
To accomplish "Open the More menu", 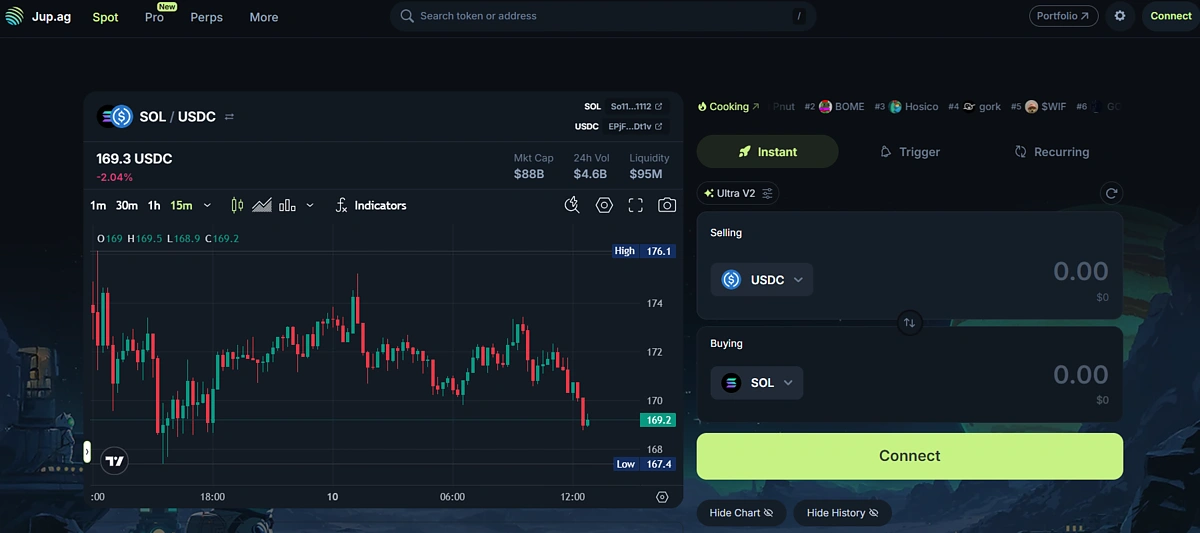I will pos(264,17).
